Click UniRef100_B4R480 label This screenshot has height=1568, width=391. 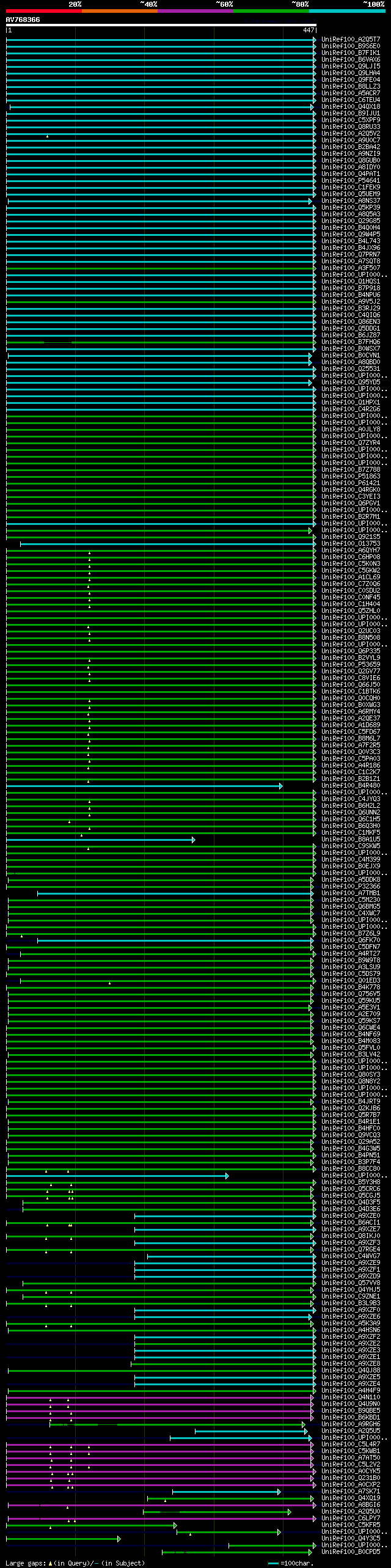pos(351,786)
